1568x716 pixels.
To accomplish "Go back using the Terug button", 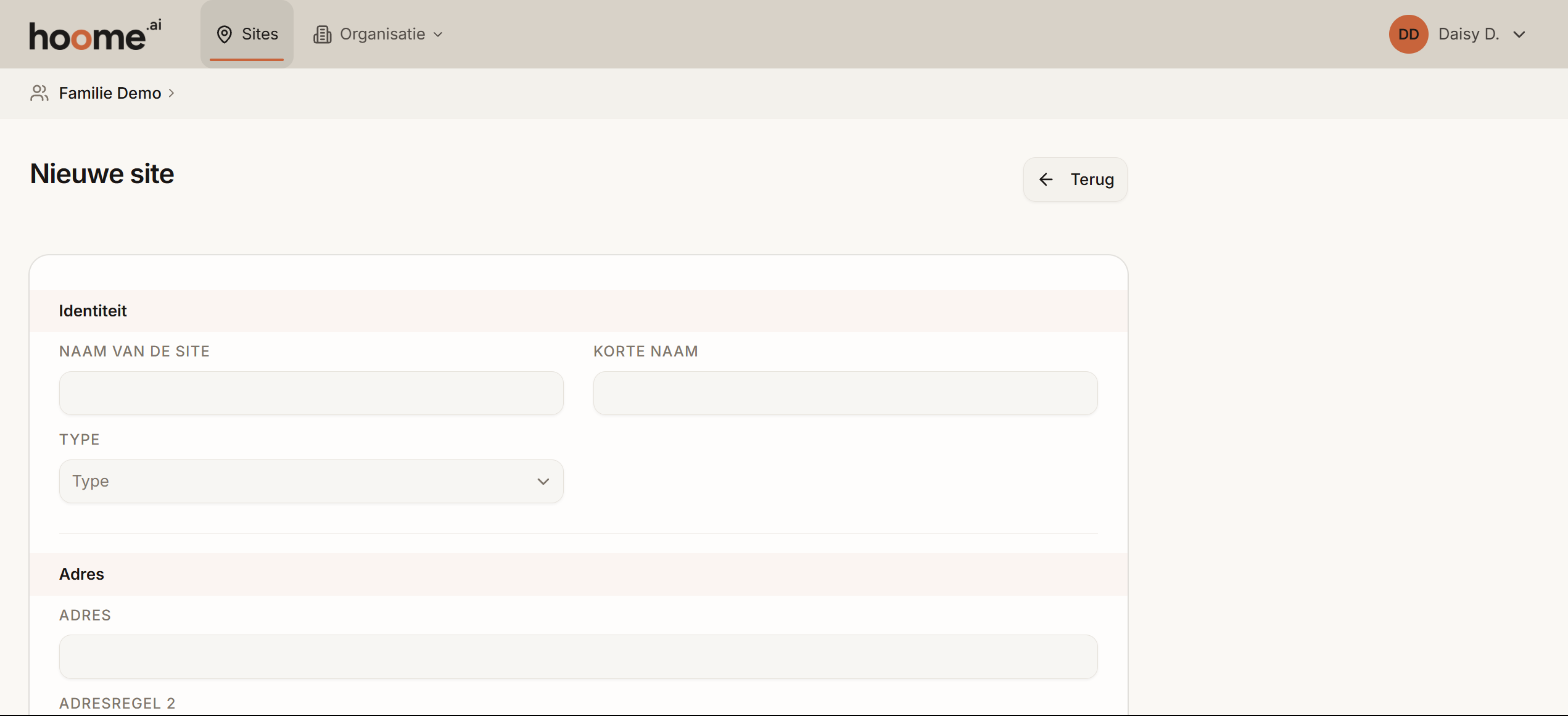I will point(1075,180).
